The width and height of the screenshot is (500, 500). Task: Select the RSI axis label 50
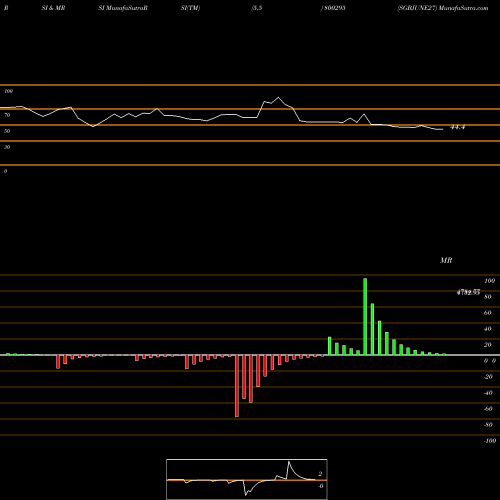tap(7, 131)
